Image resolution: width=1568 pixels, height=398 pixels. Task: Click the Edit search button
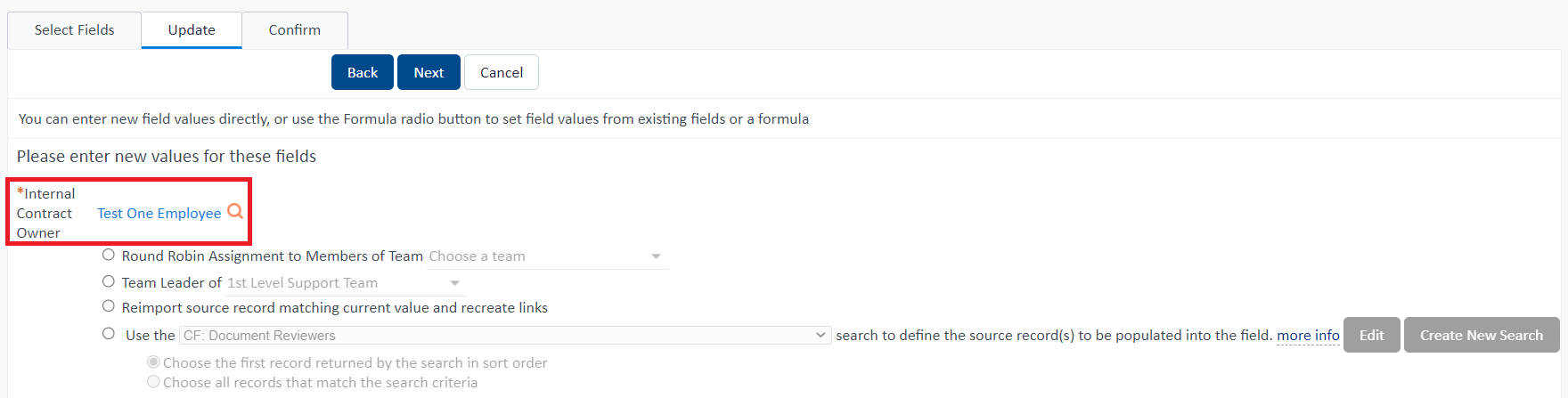[x=1372, y=335]
